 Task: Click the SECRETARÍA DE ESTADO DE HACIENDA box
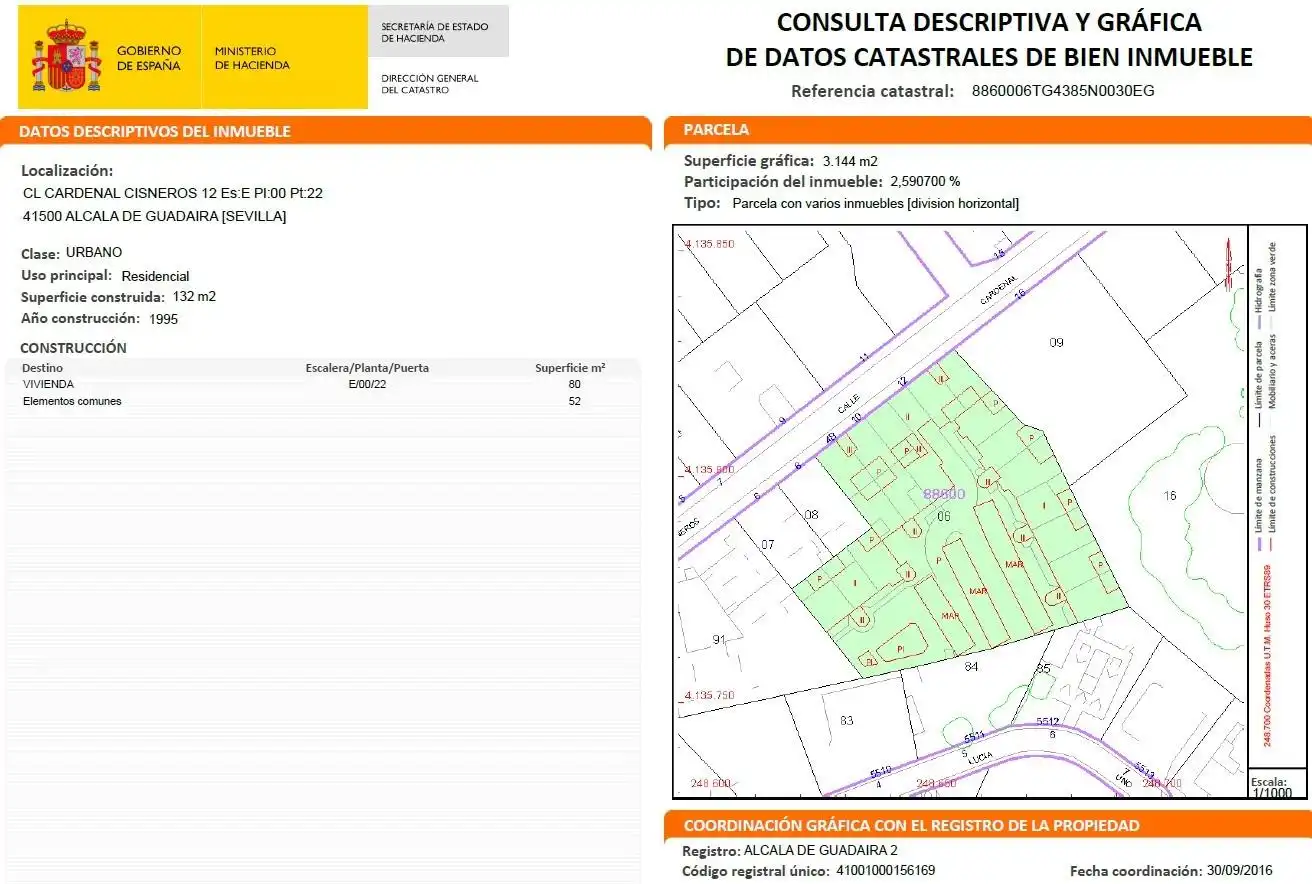point(438,32)
